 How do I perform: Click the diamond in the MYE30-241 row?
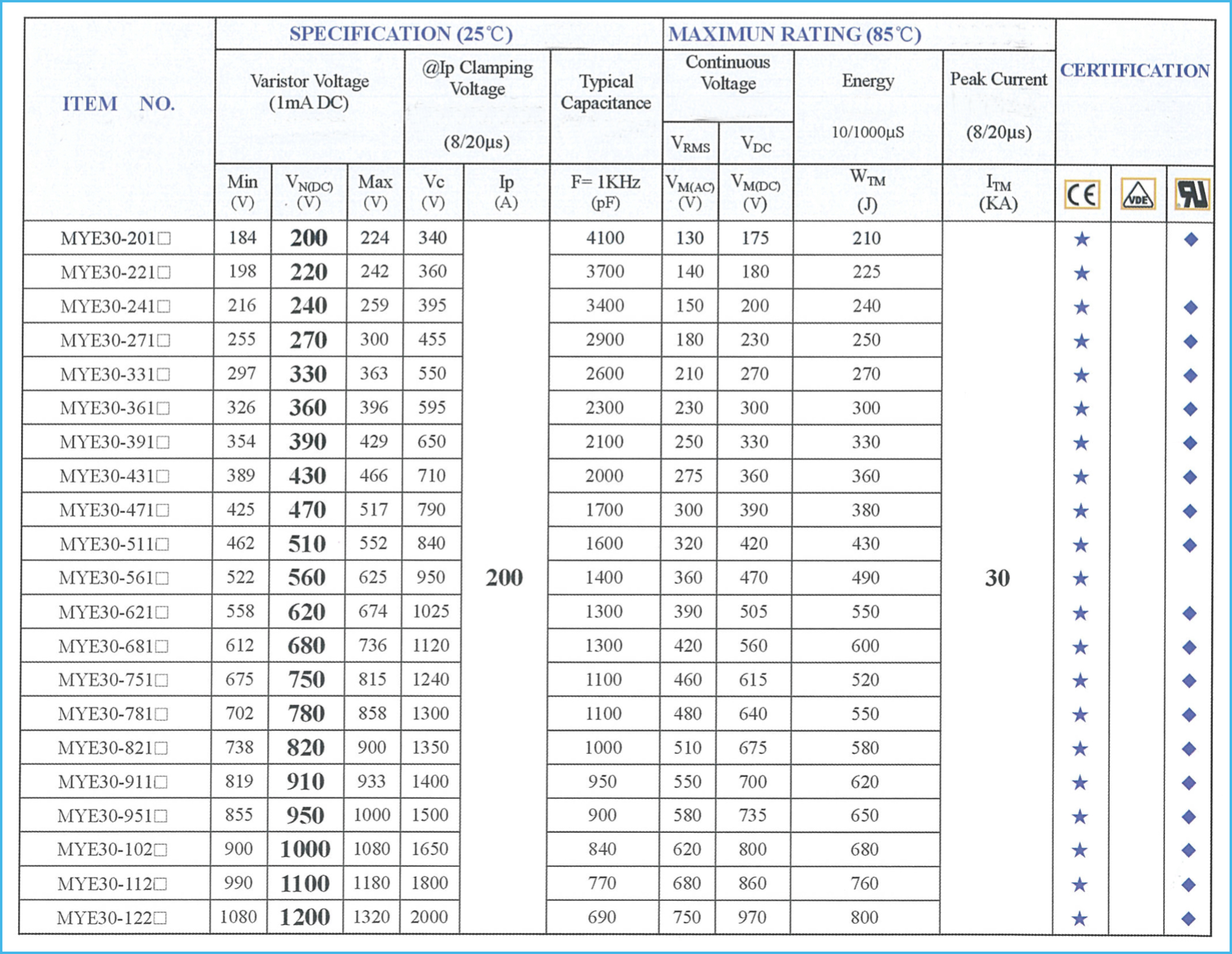click(1191, 307)
